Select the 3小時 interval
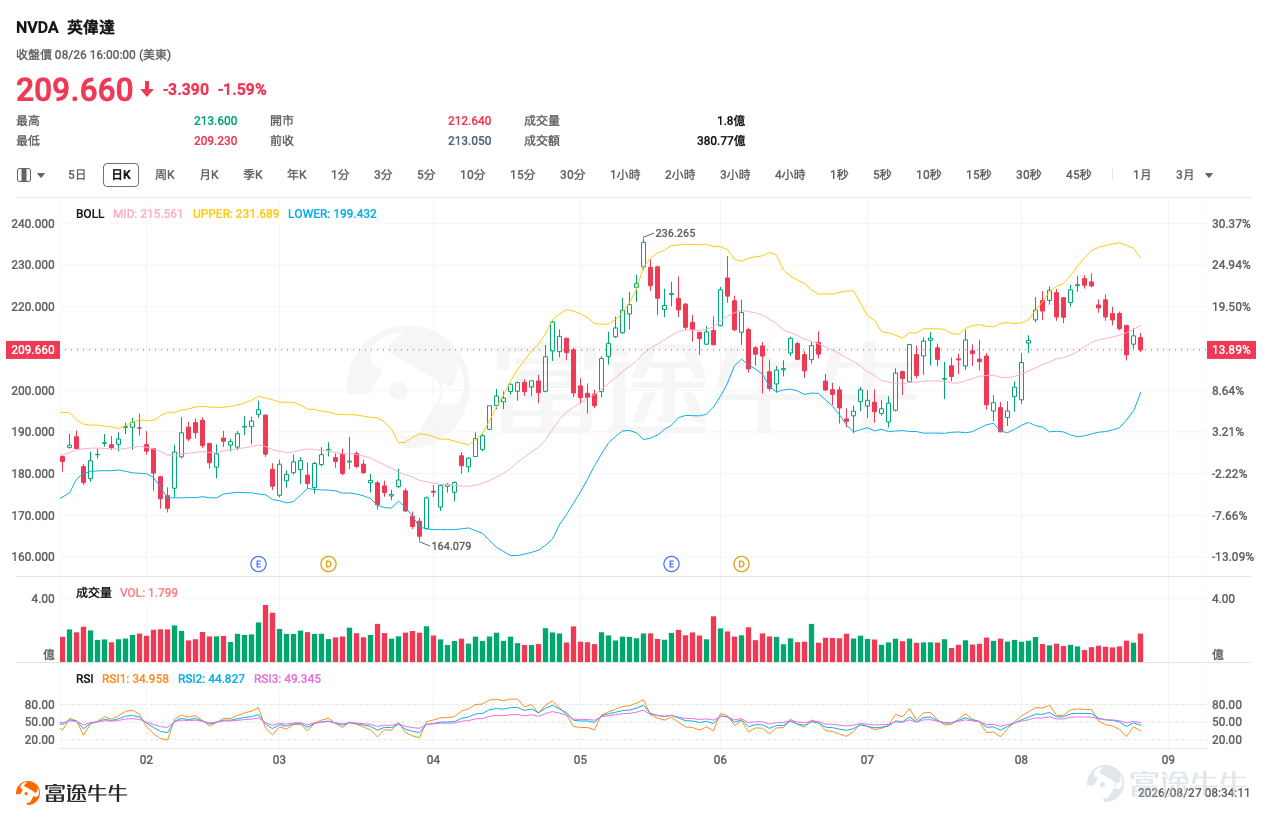 (735, 175)
